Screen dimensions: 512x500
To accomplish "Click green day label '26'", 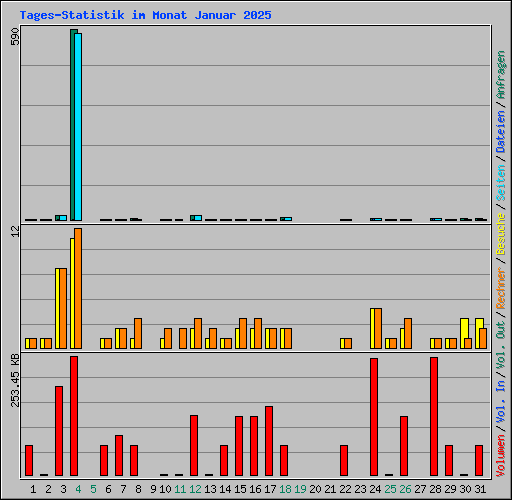I will click(405, 489).
